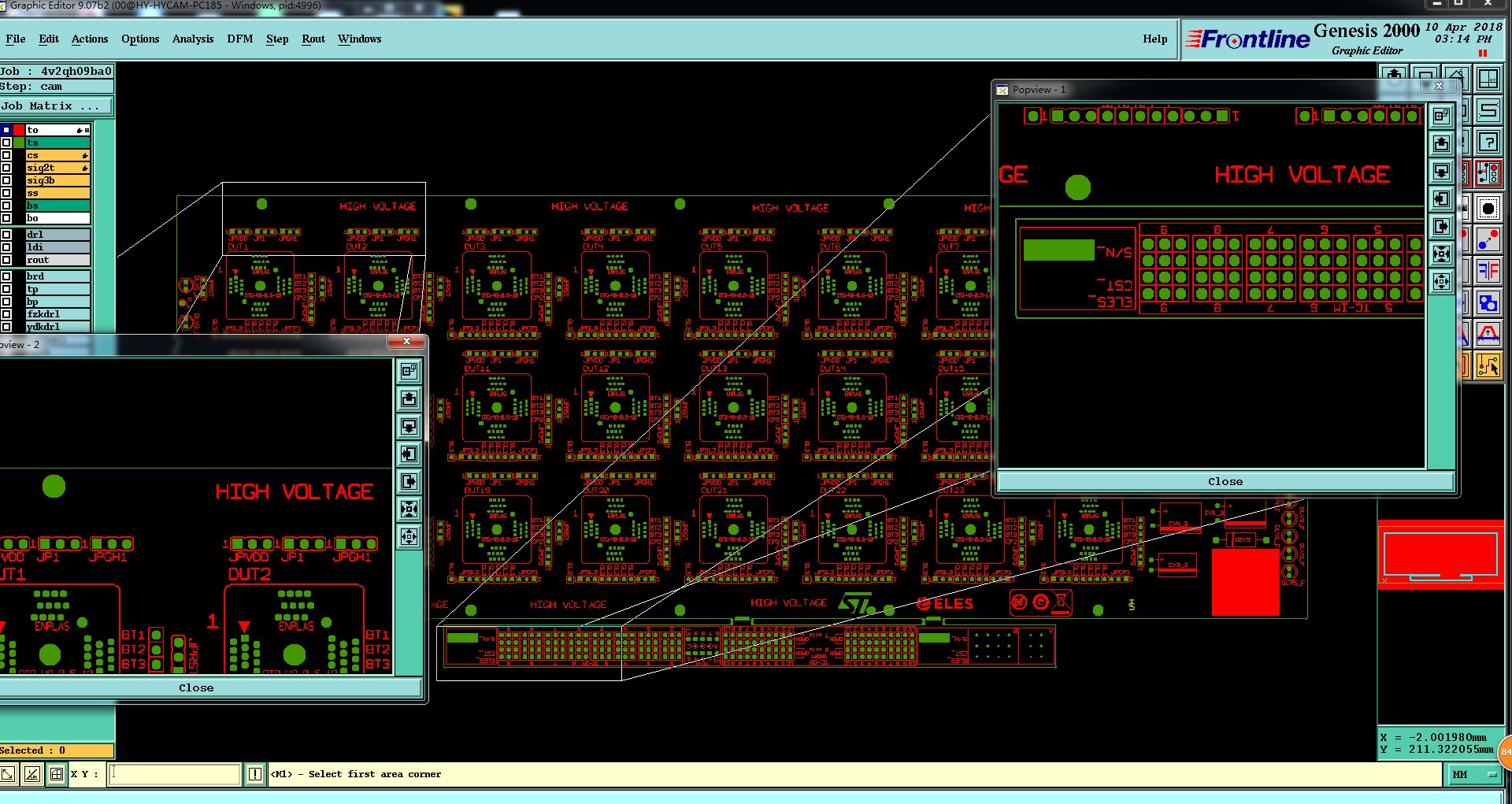Select the rout layer name
The height and width of the screenshot is (804, 1512).
click(x=57, y=260)
